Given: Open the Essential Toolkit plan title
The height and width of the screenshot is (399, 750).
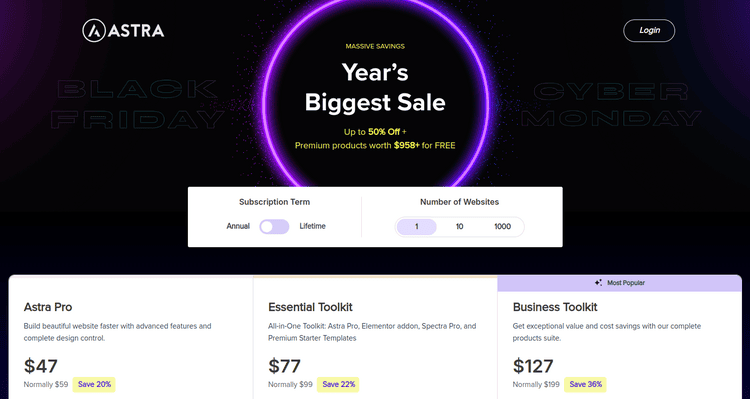Looking at the screenshot, I should pos(310,307).
